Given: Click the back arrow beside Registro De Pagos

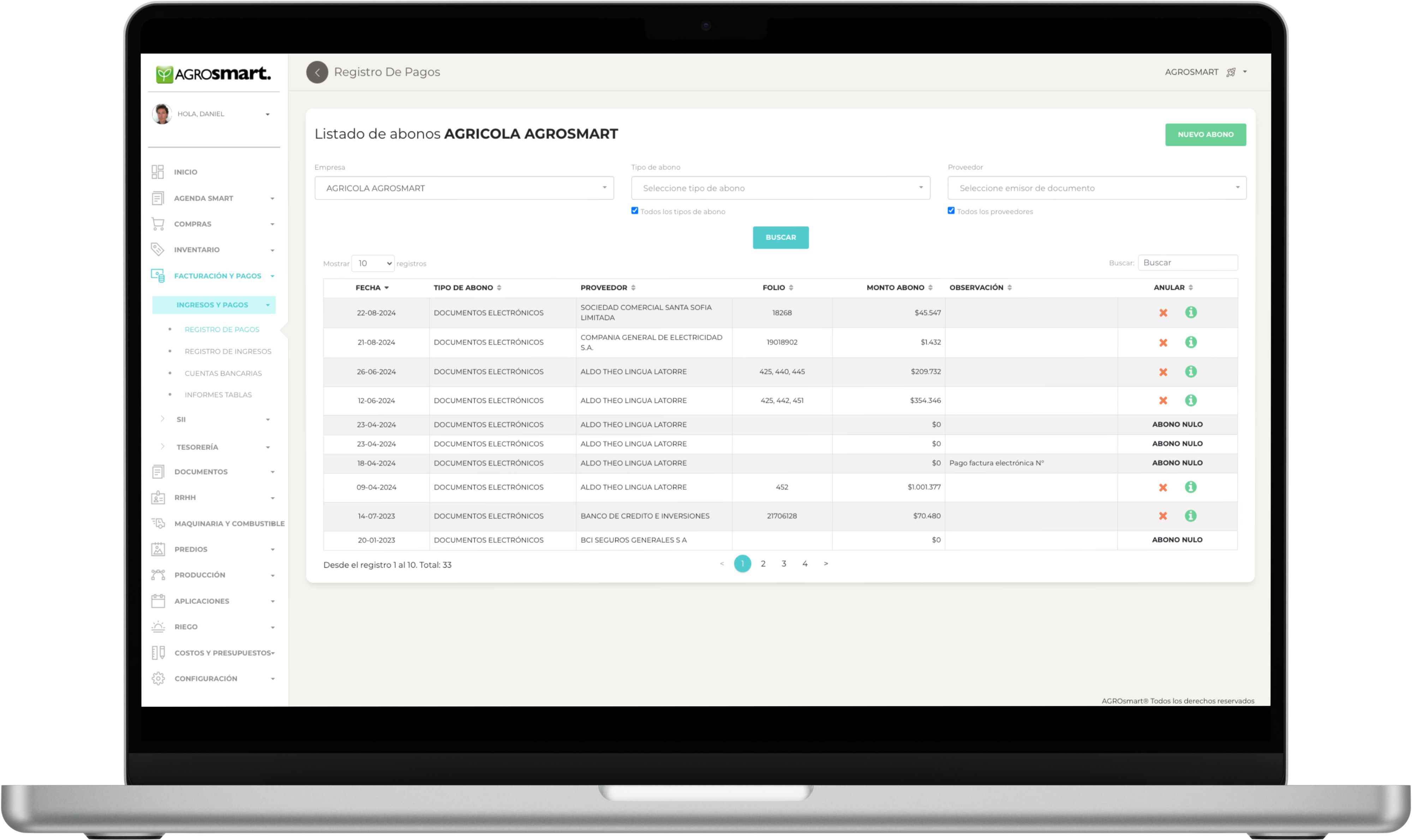Looking at the screenshot, I should pyautogui.click(x=317, y=72).
